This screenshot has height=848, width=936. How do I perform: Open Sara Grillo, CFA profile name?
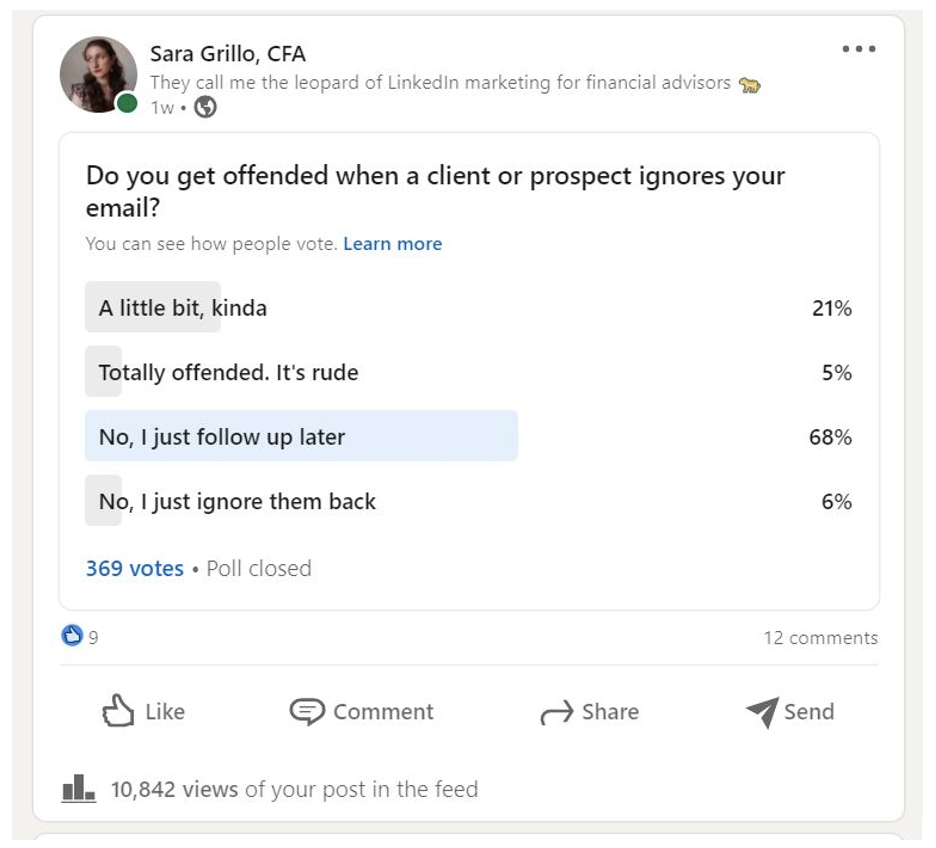tap(227, 57)
